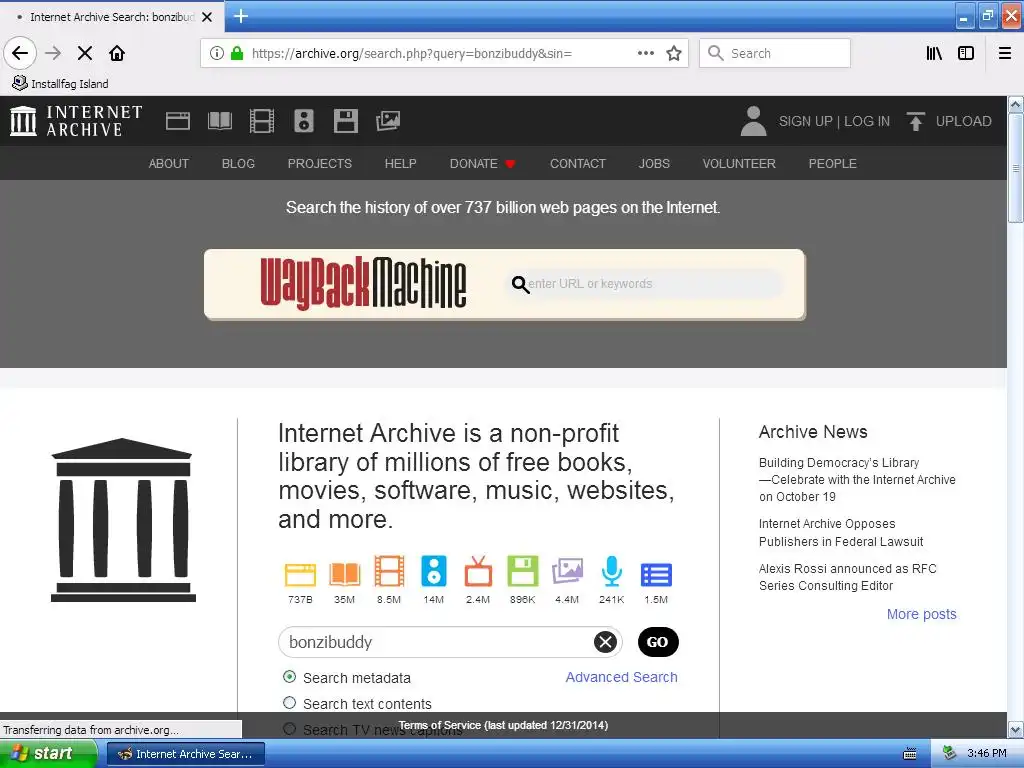Stop page loading with the X button
This screenshot has width=1024, height=768.
(x=85, y=53)
